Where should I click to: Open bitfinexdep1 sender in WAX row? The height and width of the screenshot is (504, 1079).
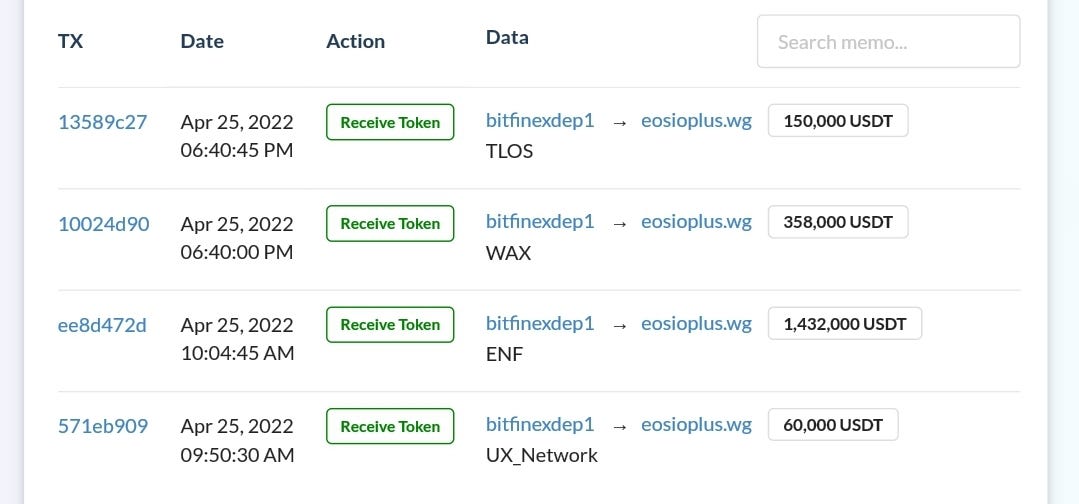pos(540,222)
